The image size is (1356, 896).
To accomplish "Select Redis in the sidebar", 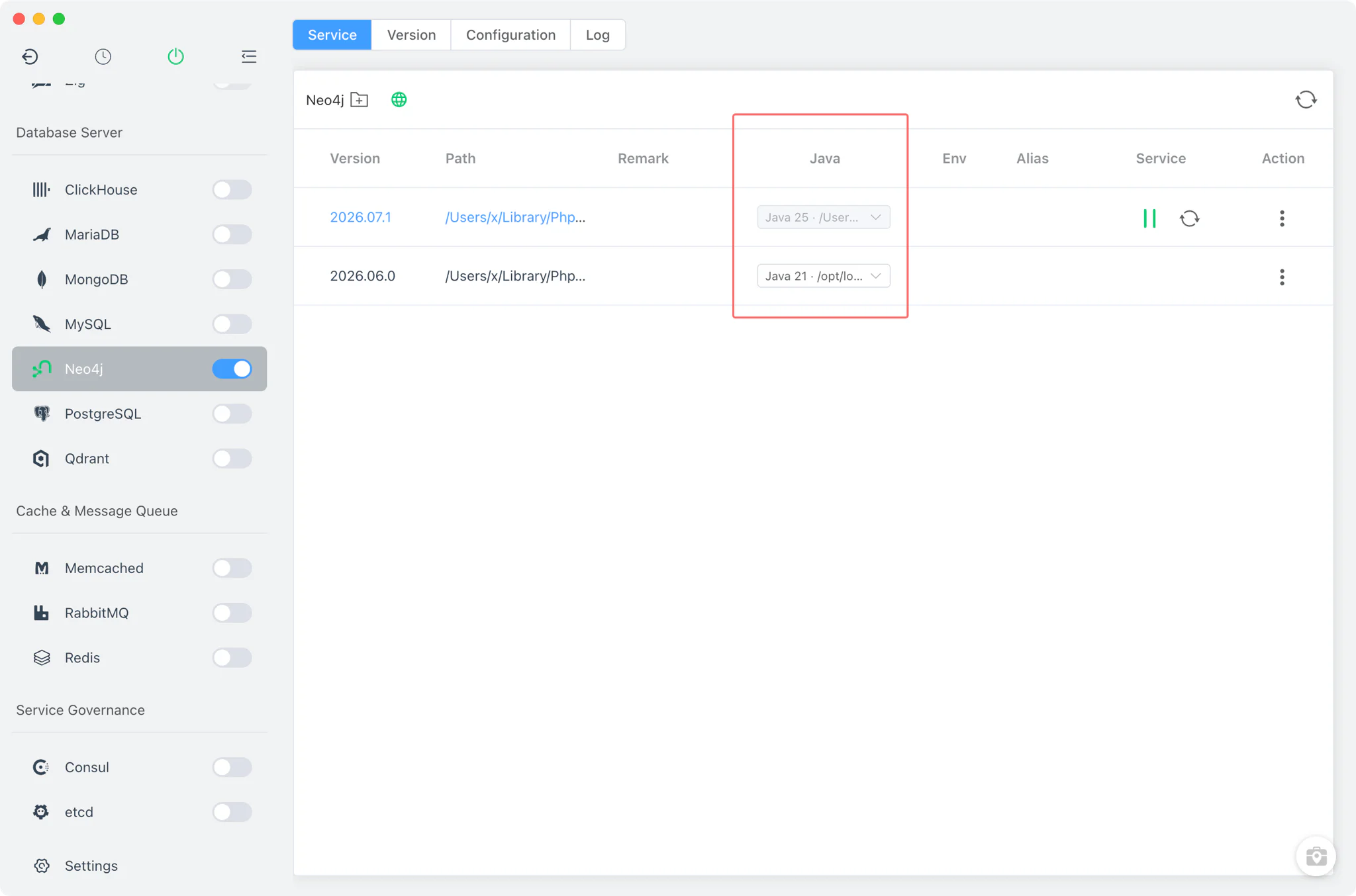I will click(139, 658).
